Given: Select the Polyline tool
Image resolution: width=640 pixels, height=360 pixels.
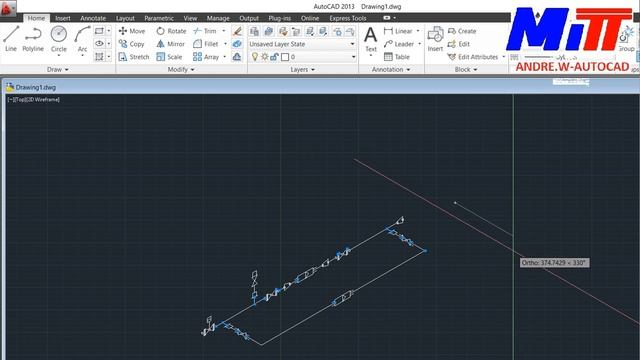Looking at the screenshot, I should pyautogui.click(x=33, y=39).
